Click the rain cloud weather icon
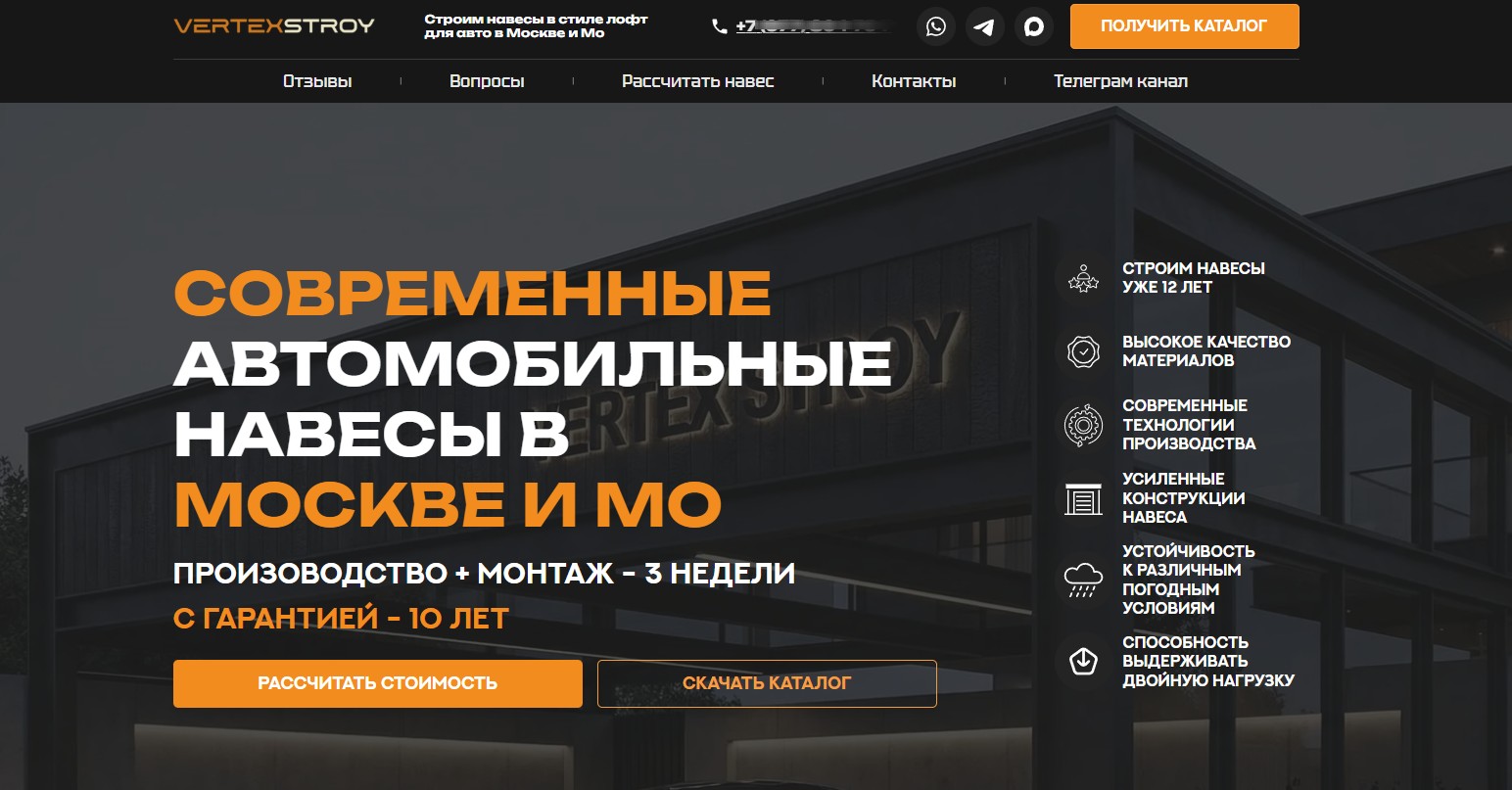This screenshot has height=790, width=1512. point(1083,580)
